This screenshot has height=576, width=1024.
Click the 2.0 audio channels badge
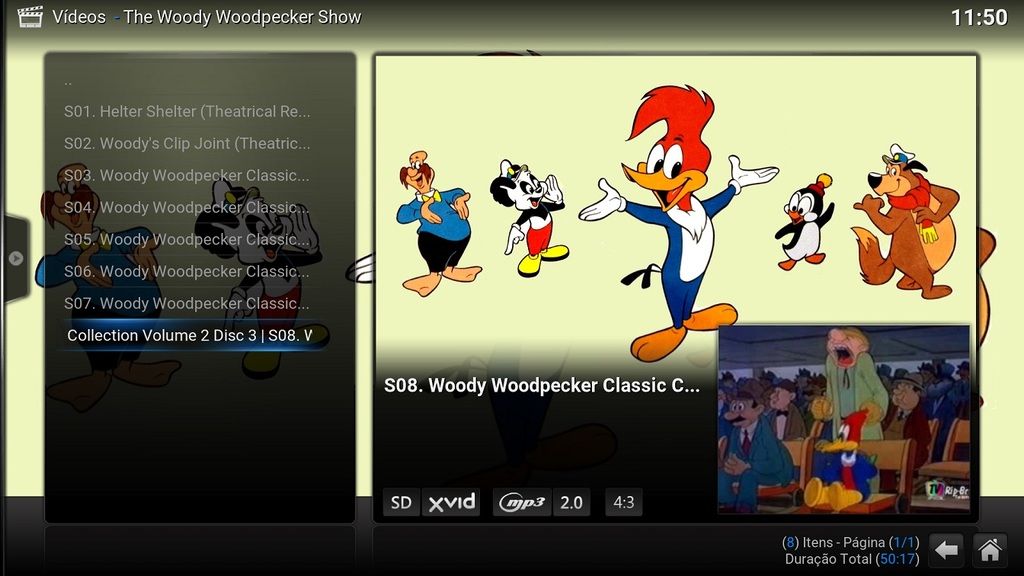[571, 502]
